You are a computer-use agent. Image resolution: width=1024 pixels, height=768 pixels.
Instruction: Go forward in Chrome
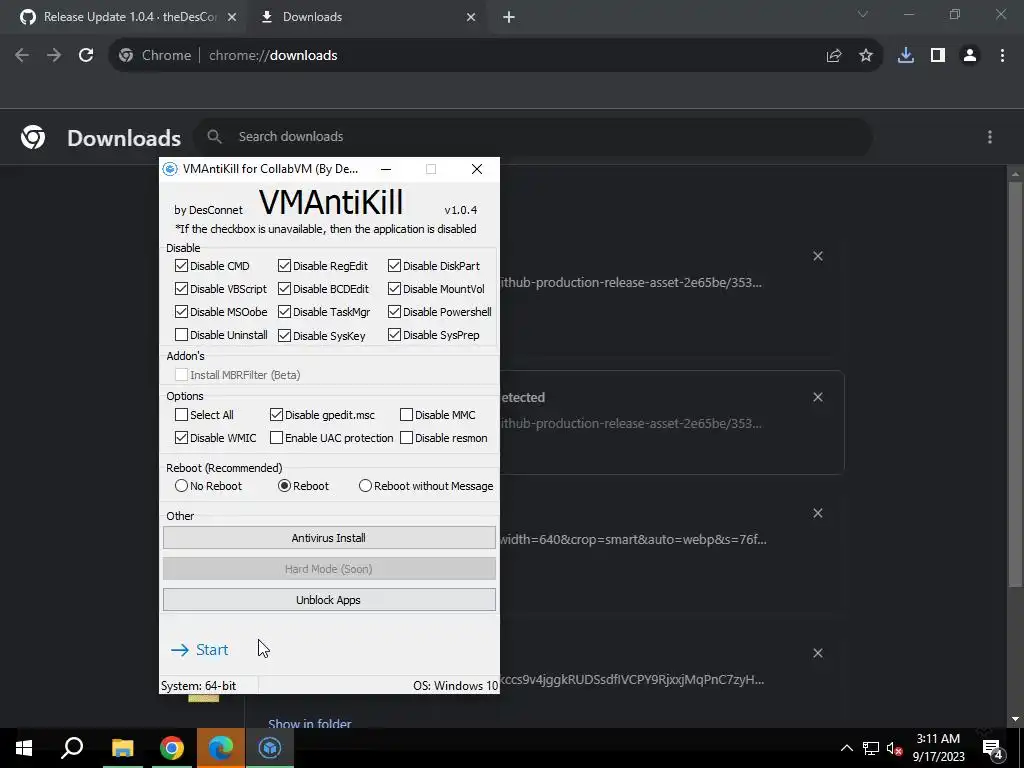tap(54, 56)
